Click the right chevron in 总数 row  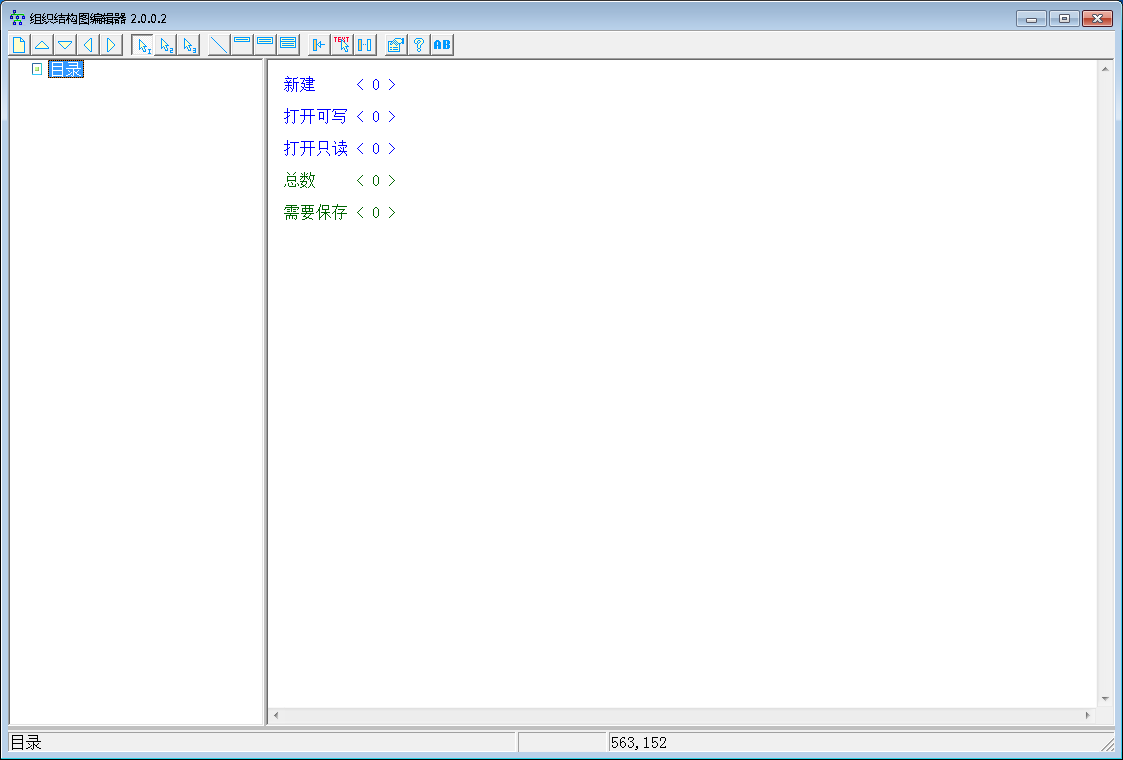pyautogui.click(x=392, y=181)
